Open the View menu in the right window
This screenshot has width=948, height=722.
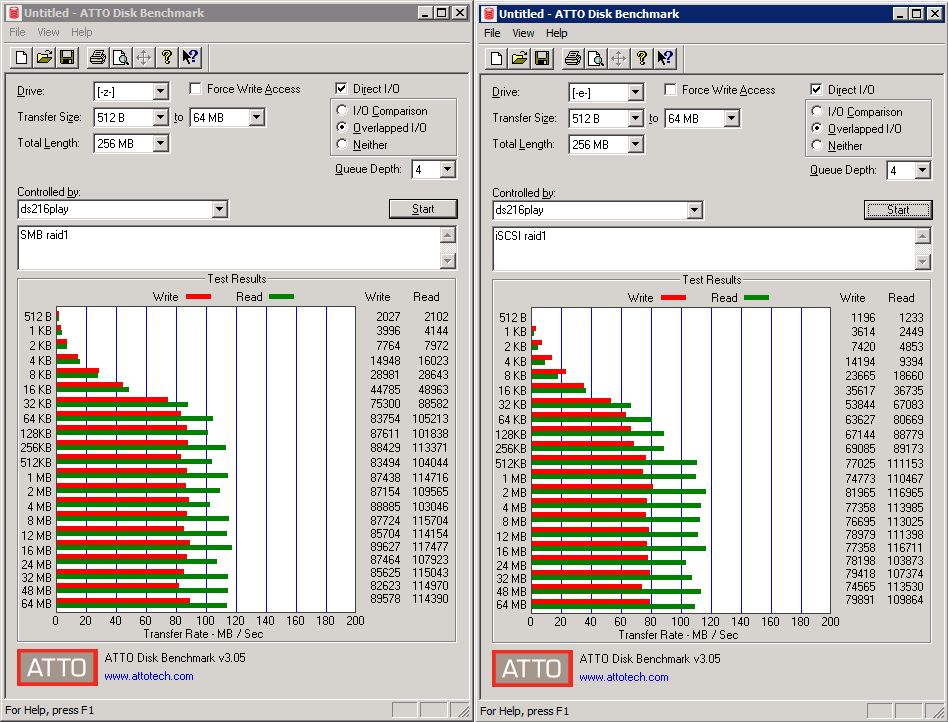click(x=524, y=33)
